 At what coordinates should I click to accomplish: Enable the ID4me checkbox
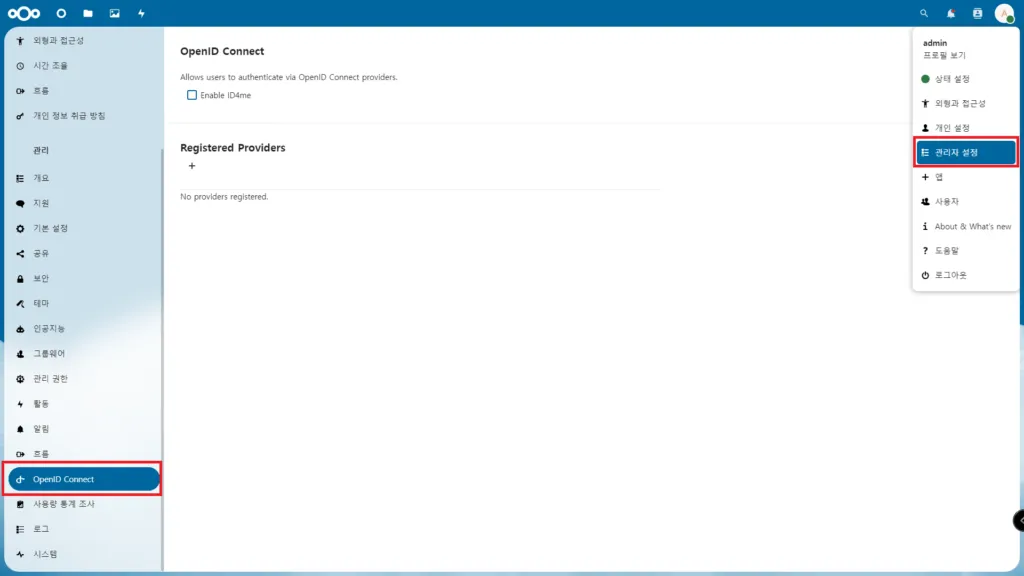click(191, 94)
